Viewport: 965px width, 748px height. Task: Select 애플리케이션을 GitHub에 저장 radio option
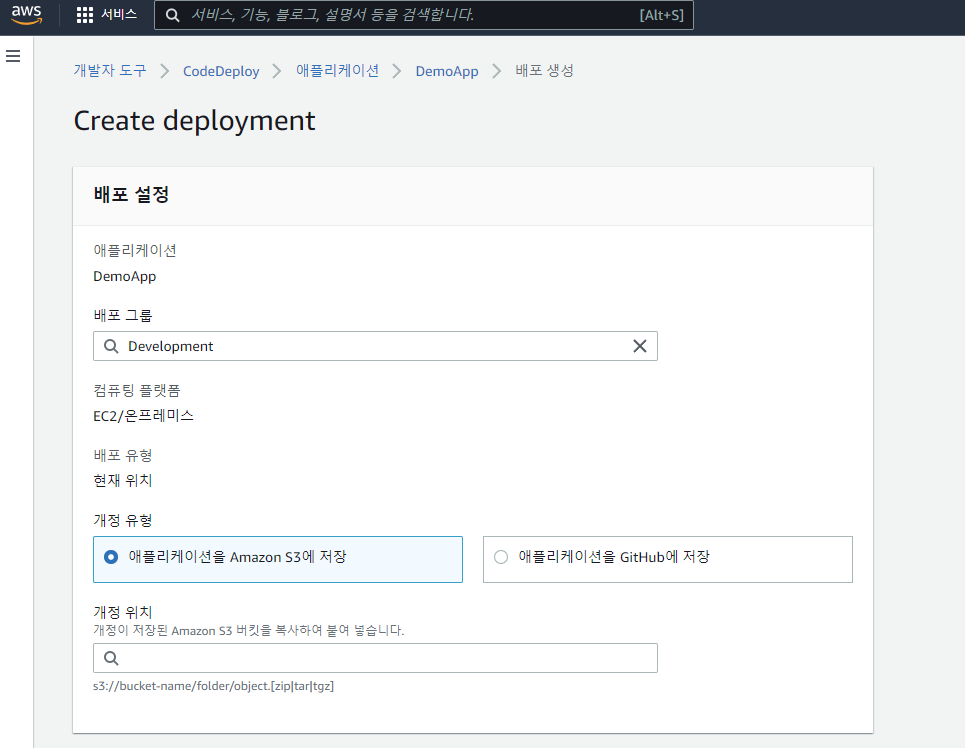[668, 559]
